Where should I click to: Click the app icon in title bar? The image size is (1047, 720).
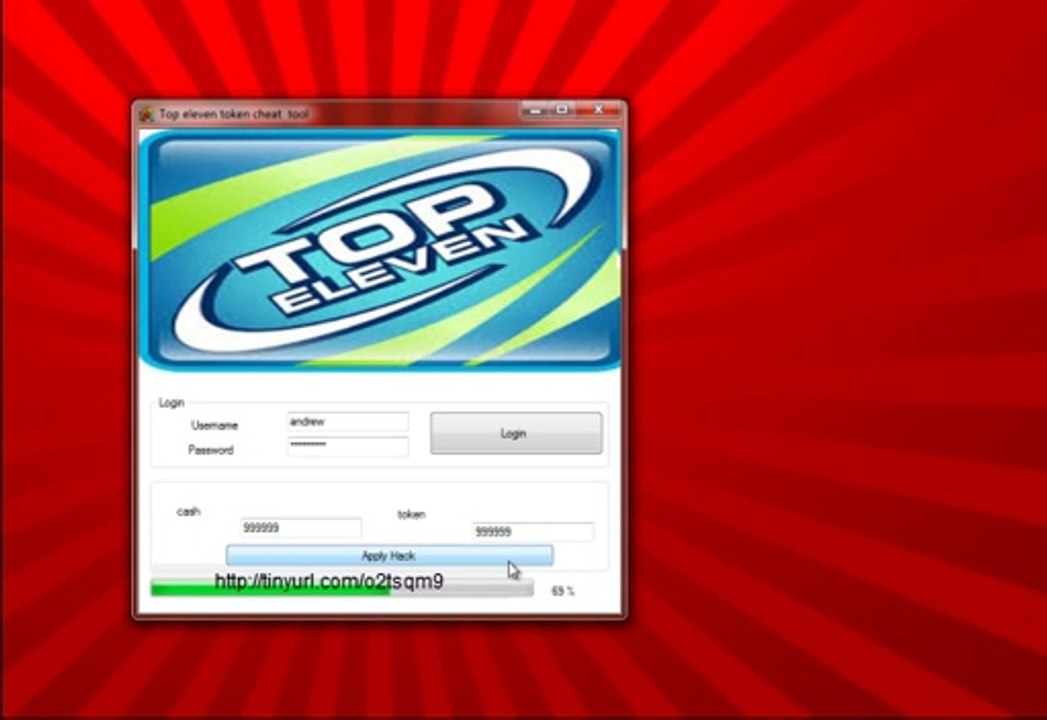[146, 114]
